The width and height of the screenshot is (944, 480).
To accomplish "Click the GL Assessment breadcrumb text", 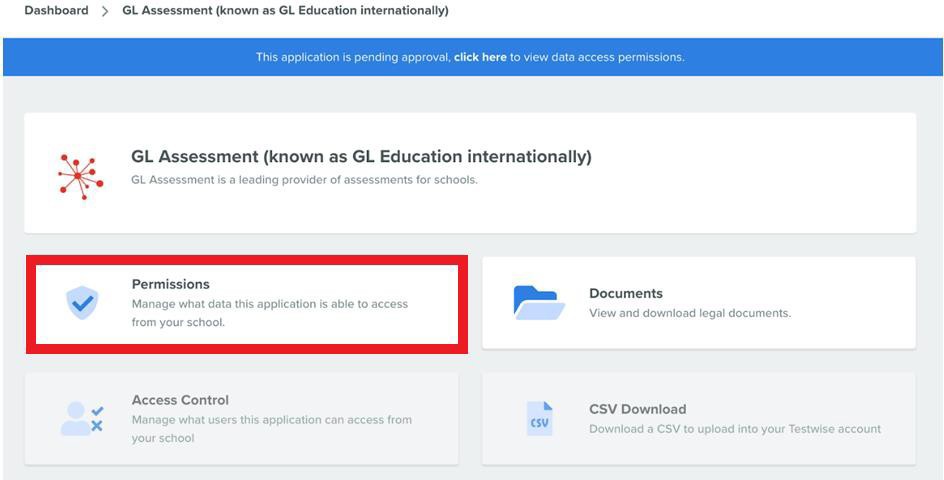I will click(285, 10).
